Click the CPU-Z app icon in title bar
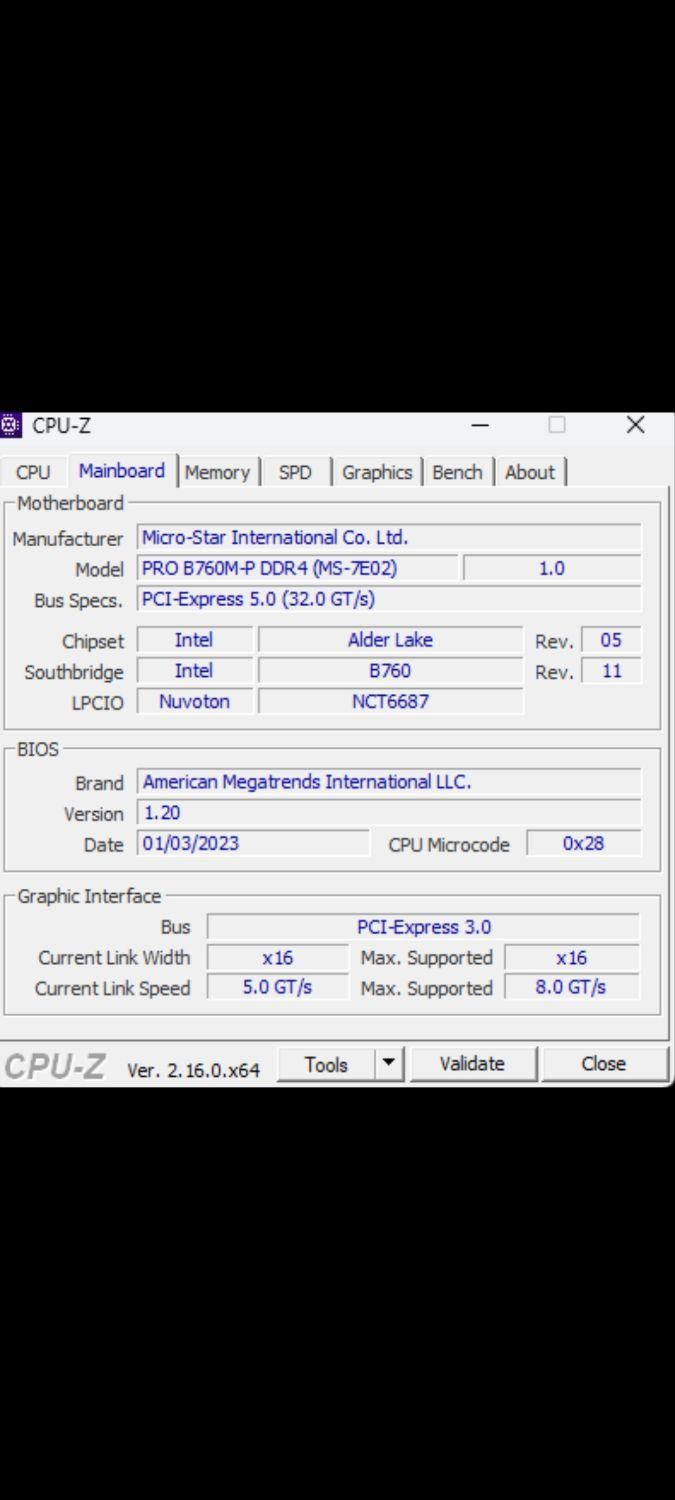This screenshot has width=675, height=1500. [10, 425]
